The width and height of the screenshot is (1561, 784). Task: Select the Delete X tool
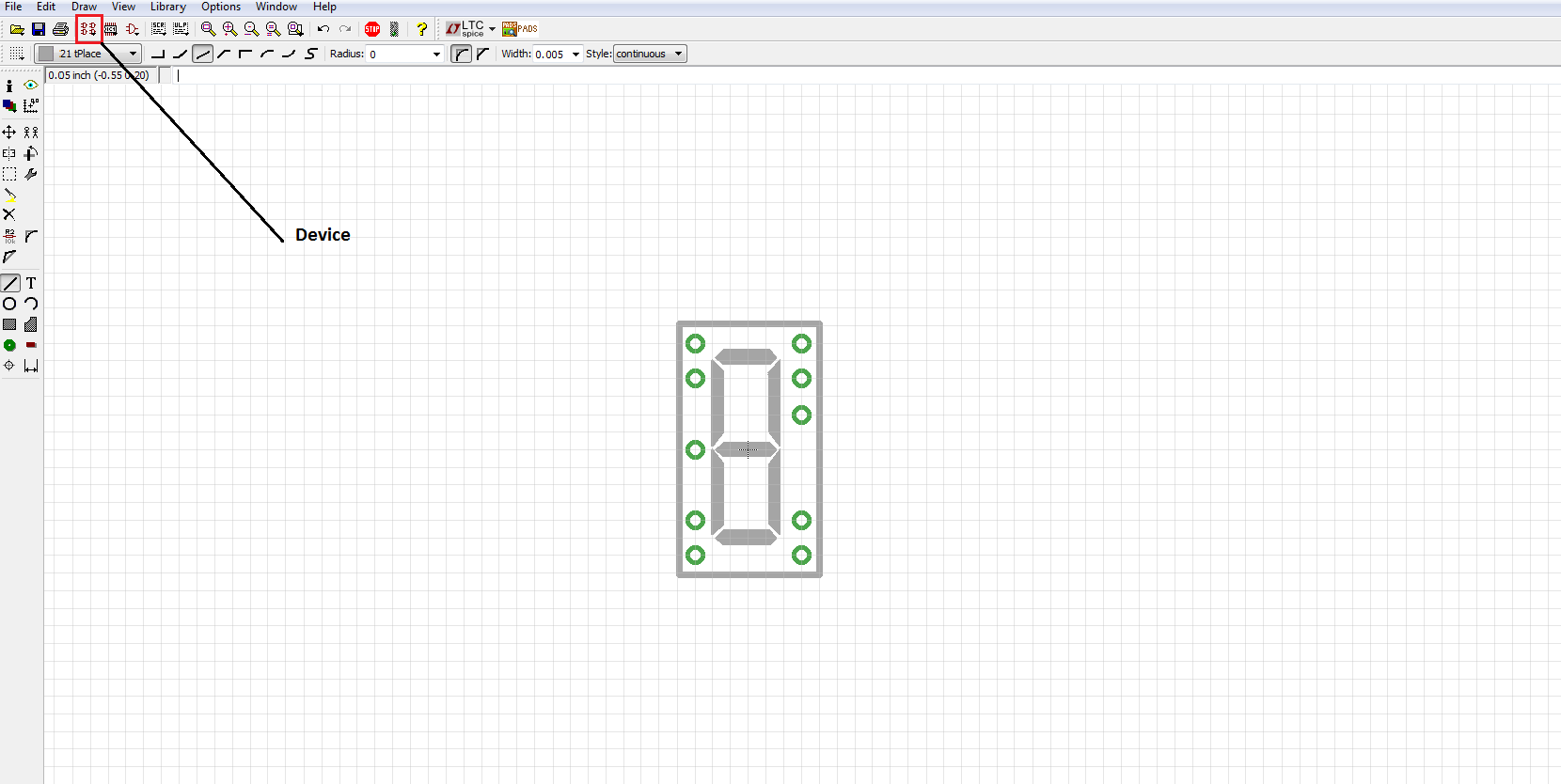click(9, 214)
